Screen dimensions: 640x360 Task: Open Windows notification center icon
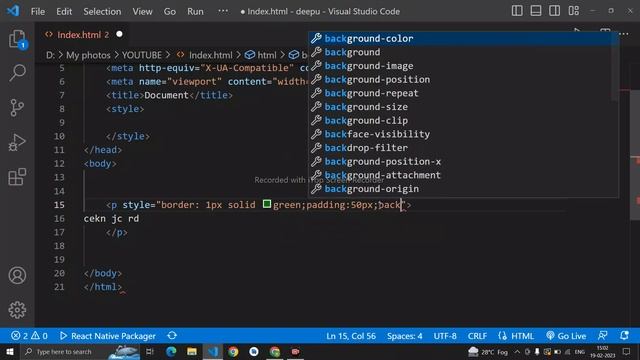click(627, 351)
